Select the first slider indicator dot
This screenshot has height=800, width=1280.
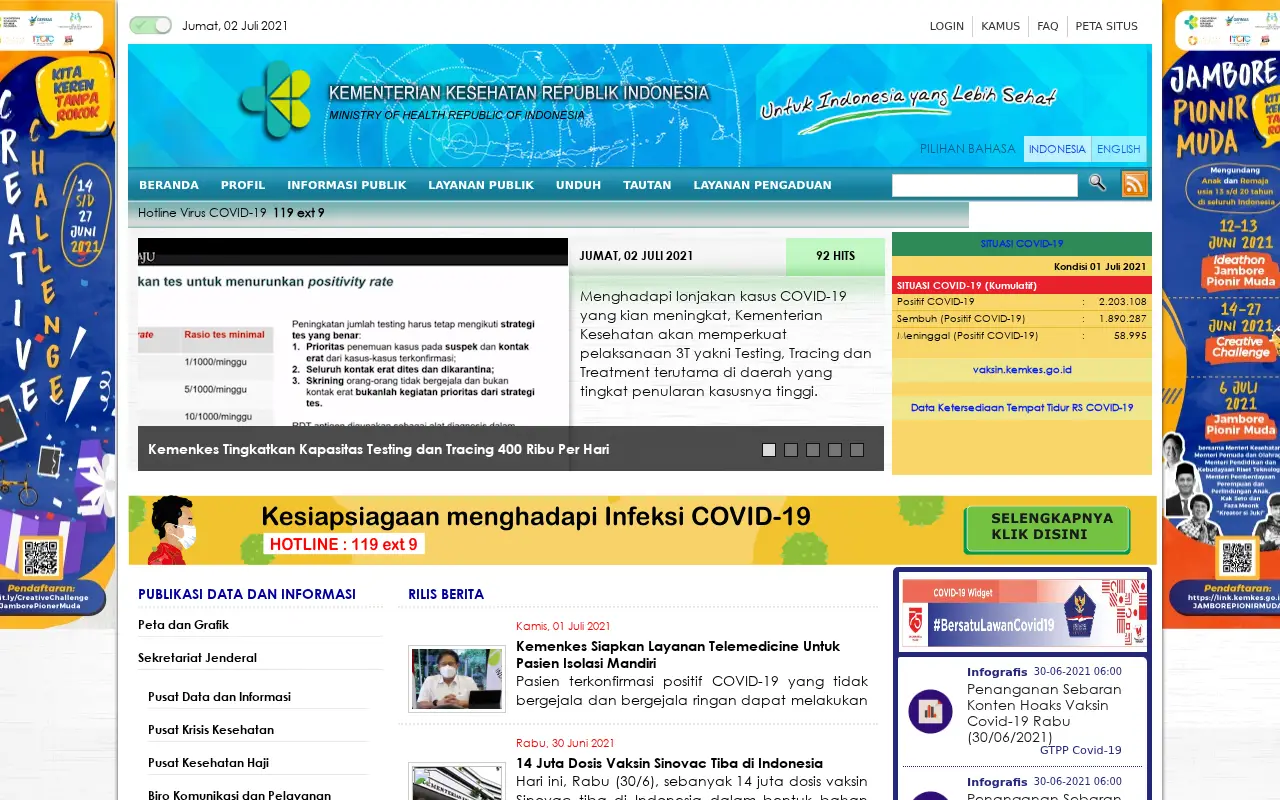coord(768,450)
